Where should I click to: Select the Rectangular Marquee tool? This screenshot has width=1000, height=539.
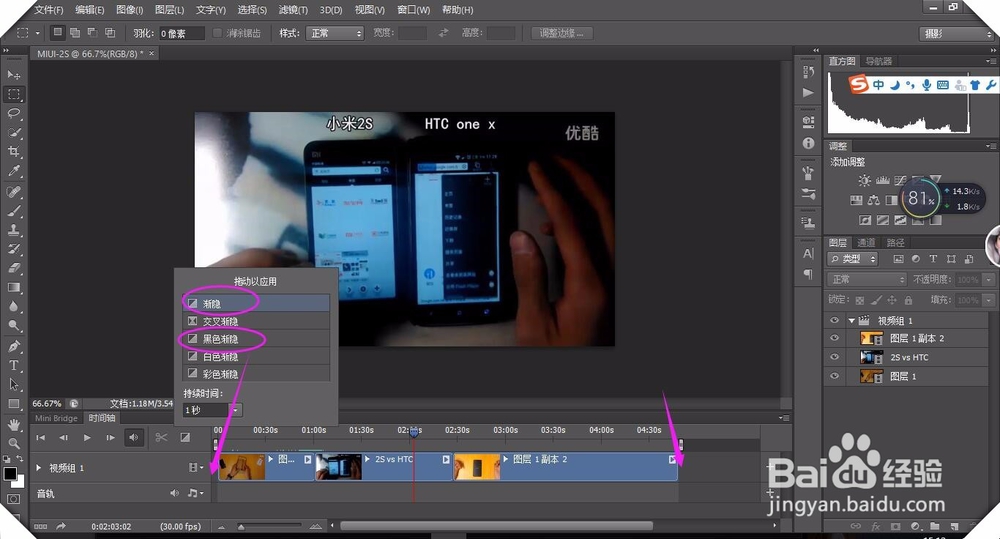[13, 94]
